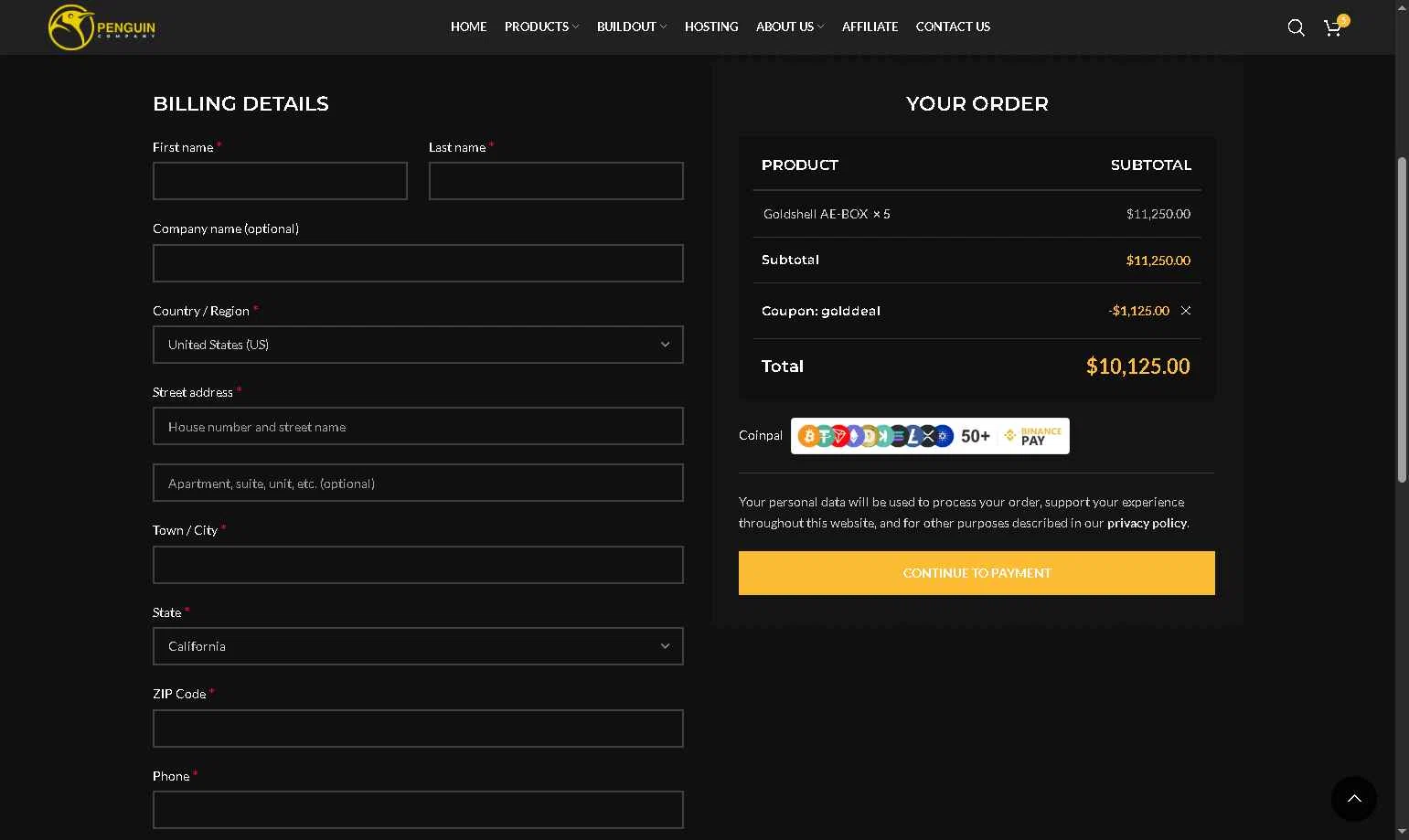Click the $10,125.00 total amount
1409x840 pixels.
[1137, 367]
